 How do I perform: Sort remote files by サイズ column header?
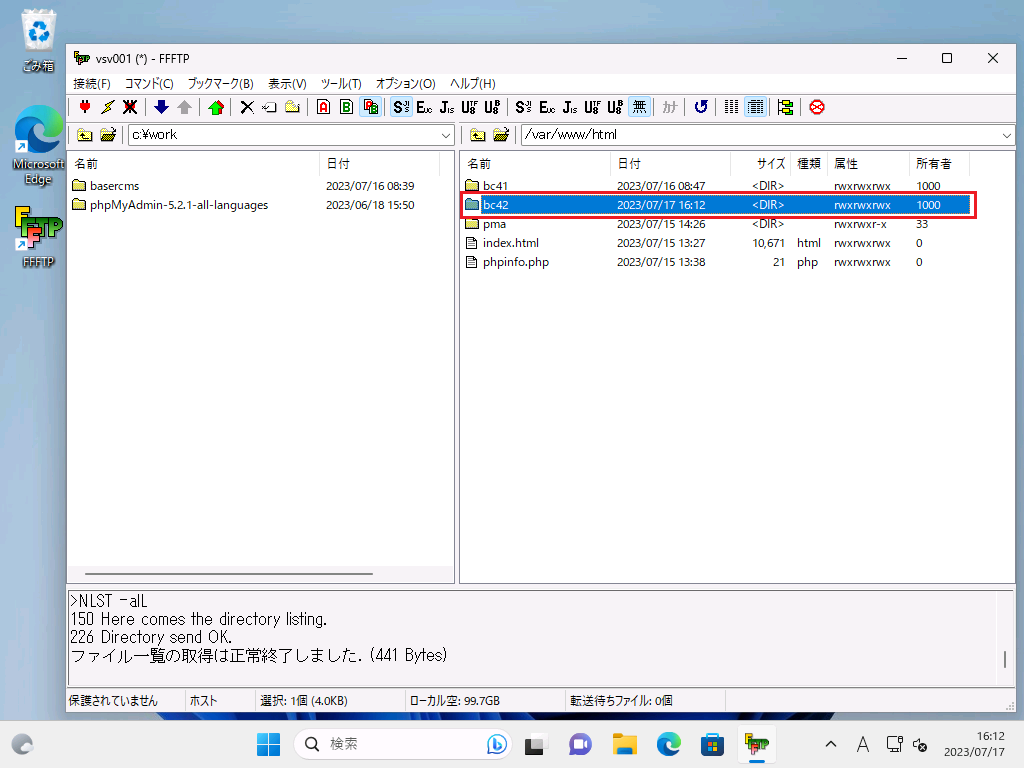pos(770,164)
